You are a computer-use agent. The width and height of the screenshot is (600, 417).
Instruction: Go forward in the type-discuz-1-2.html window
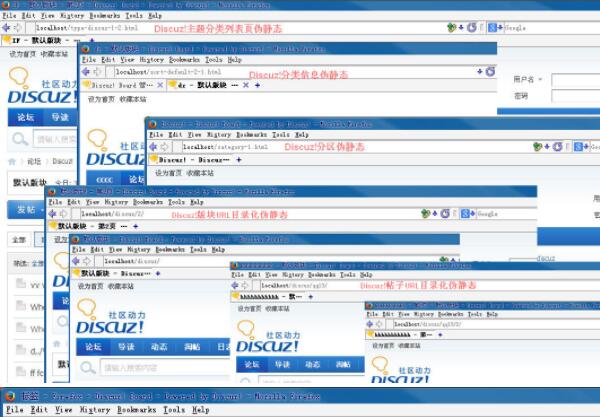(x=18, y=28)
